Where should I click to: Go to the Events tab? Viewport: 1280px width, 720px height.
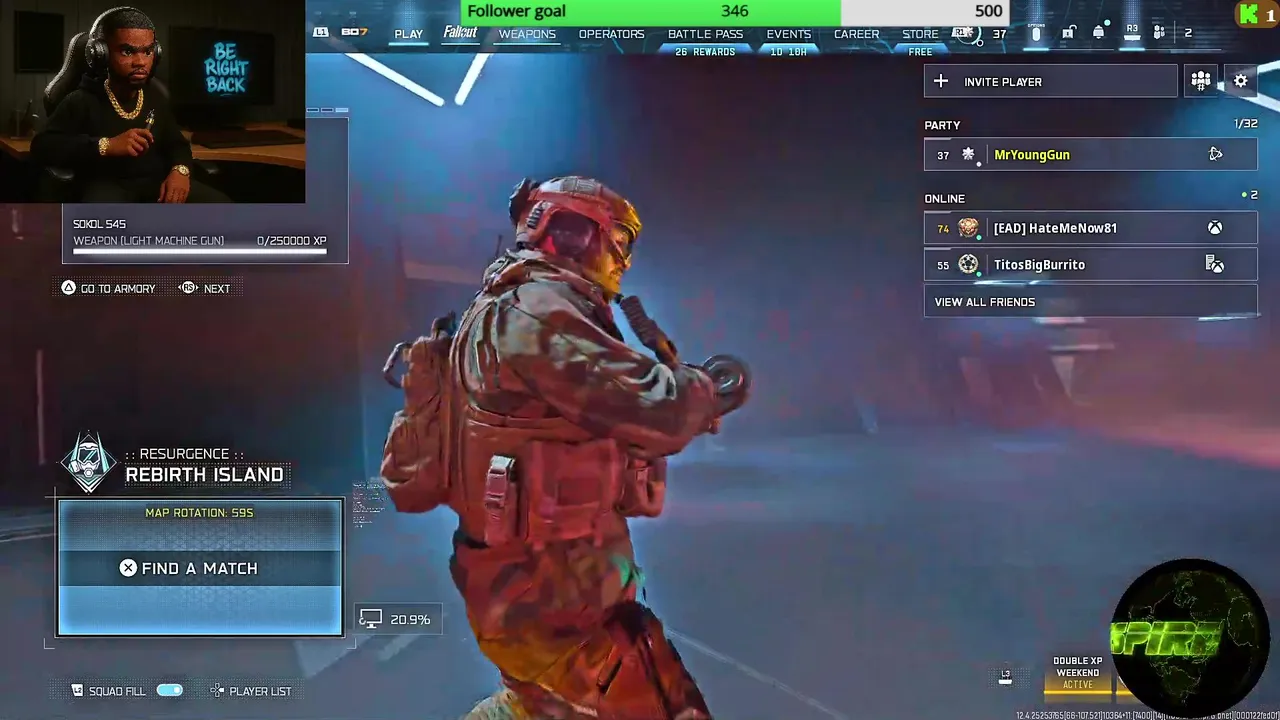789,34
